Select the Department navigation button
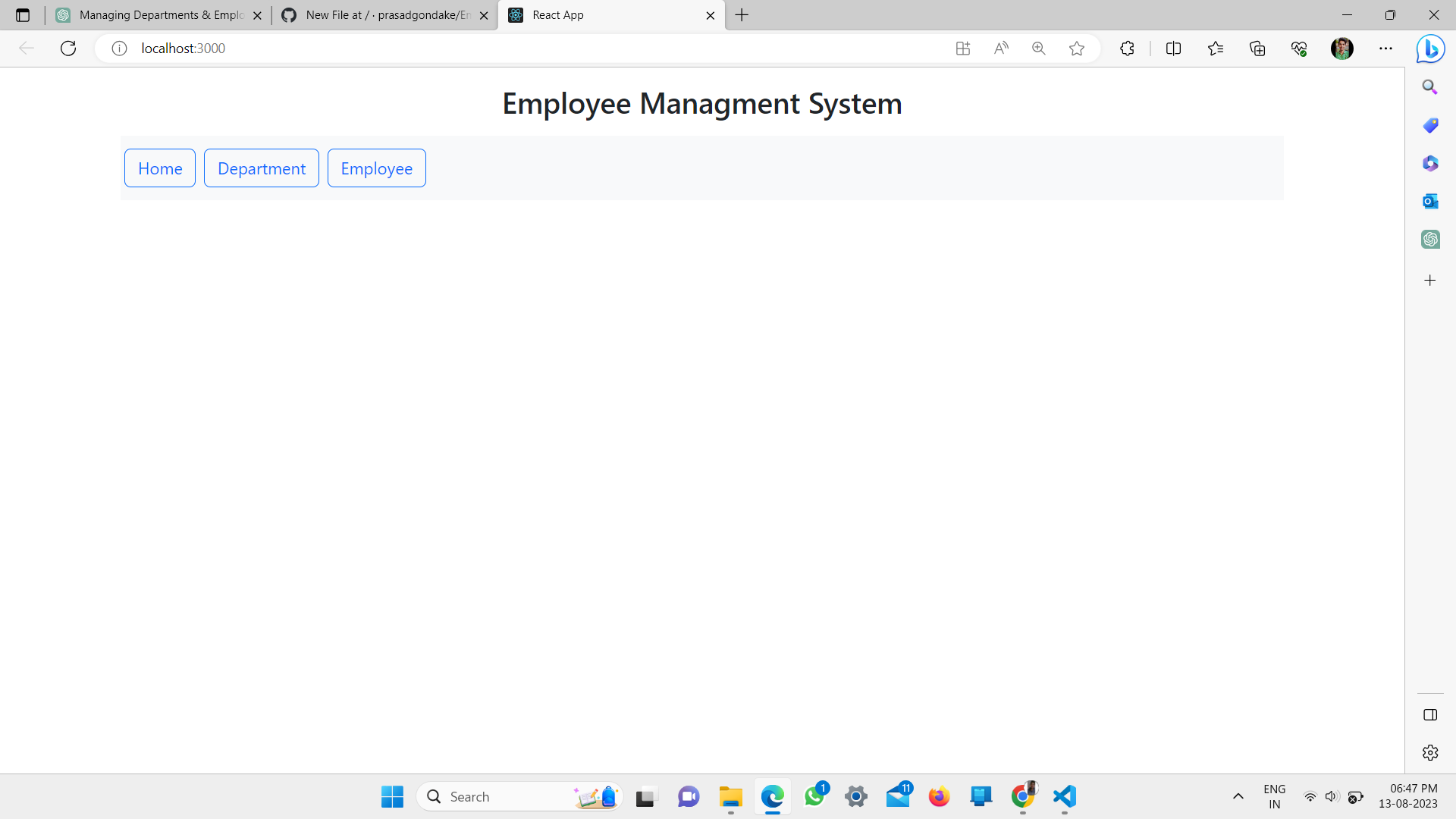This screenshot has width=1456, height=819. tap(261, 168)
